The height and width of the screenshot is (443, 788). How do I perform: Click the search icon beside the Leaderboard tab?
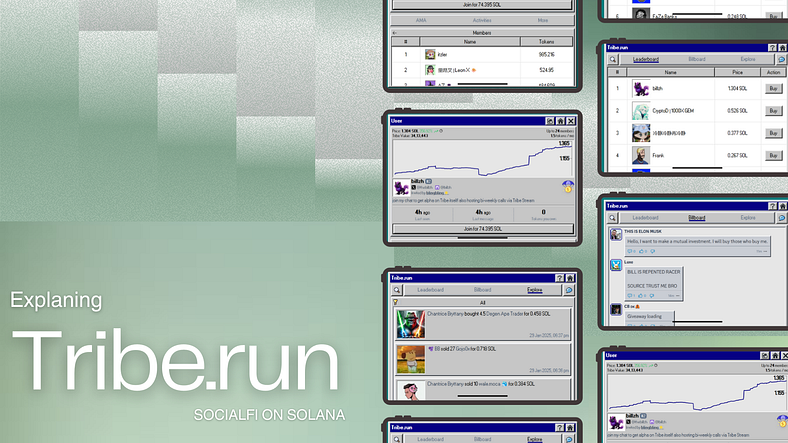(613, 60)
